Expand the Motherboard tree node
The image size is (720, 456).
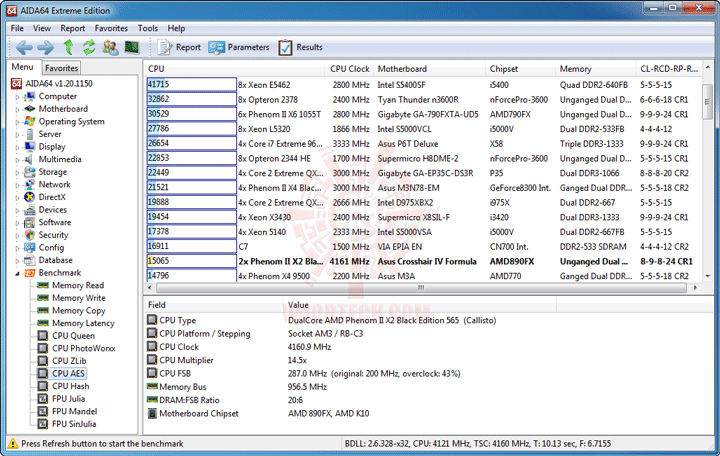(17, 109)
